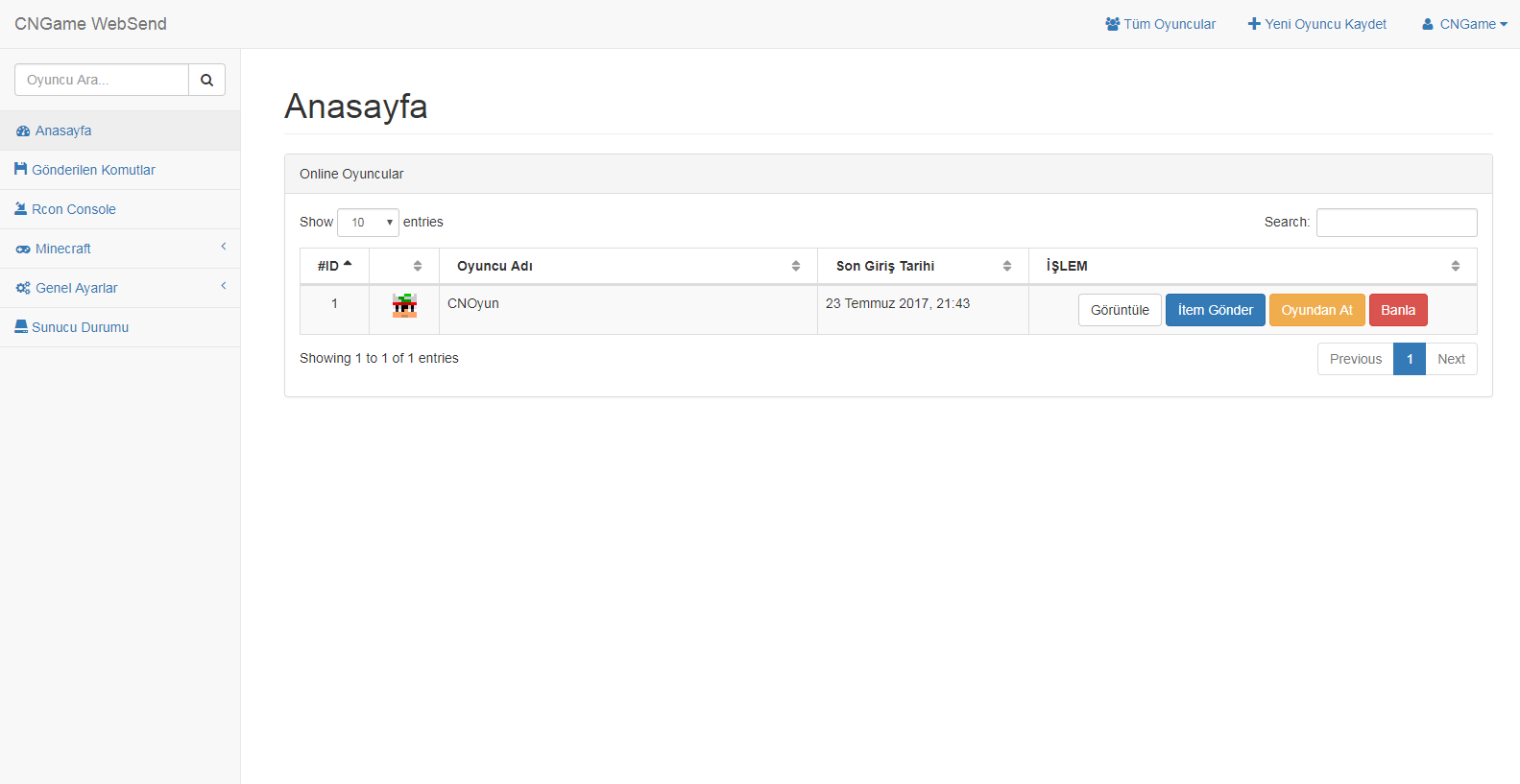This screenshot has width=1520, height=784.
Task: Open the Sunucu Durumu page
Action: [x=120, y=327]
